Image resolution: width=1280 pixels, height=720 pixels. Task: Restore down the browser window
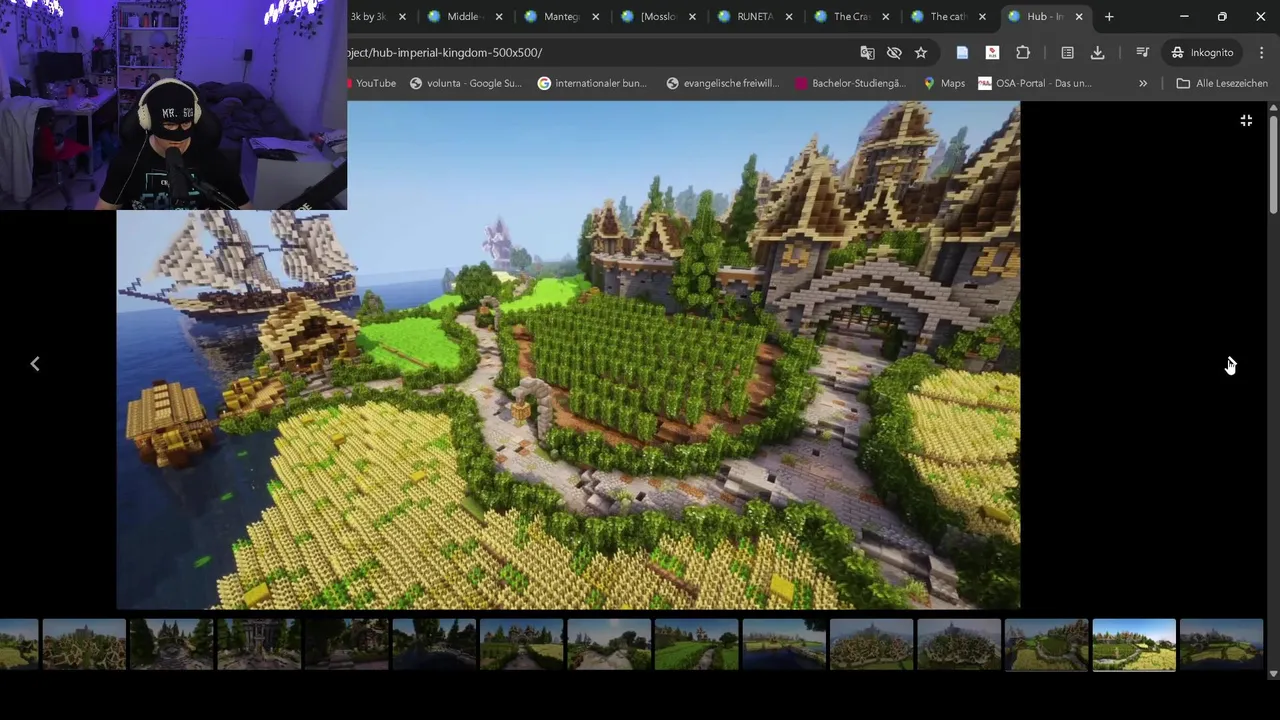(x=1222, y=16)
